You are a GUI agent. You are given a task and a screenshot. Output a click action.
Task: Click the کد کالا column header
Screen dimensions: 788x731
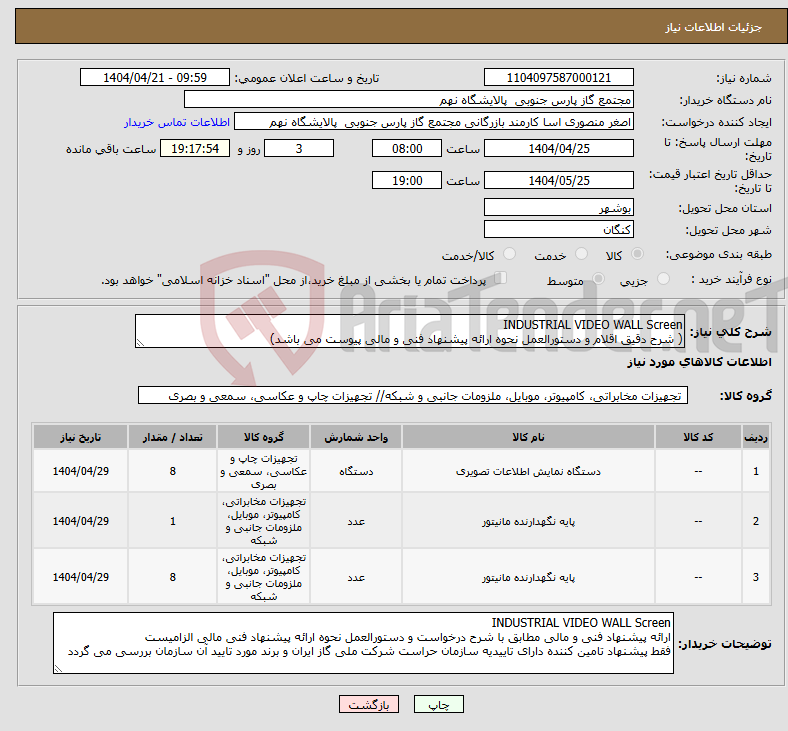(x=698, y=437)
